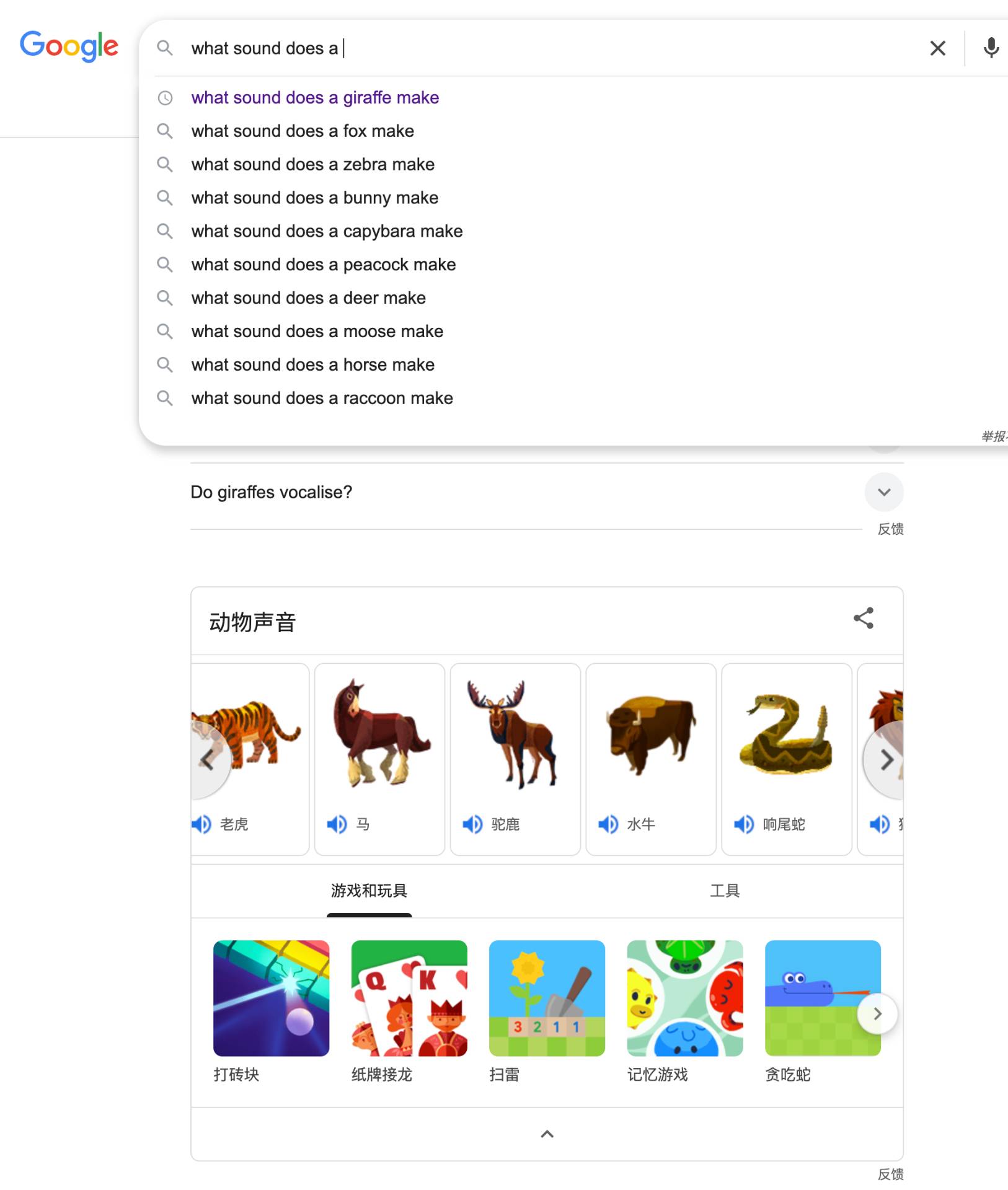Click the moose illustration card
This screenshot has width=1008, height=1190.
click(x=515, y=760)
